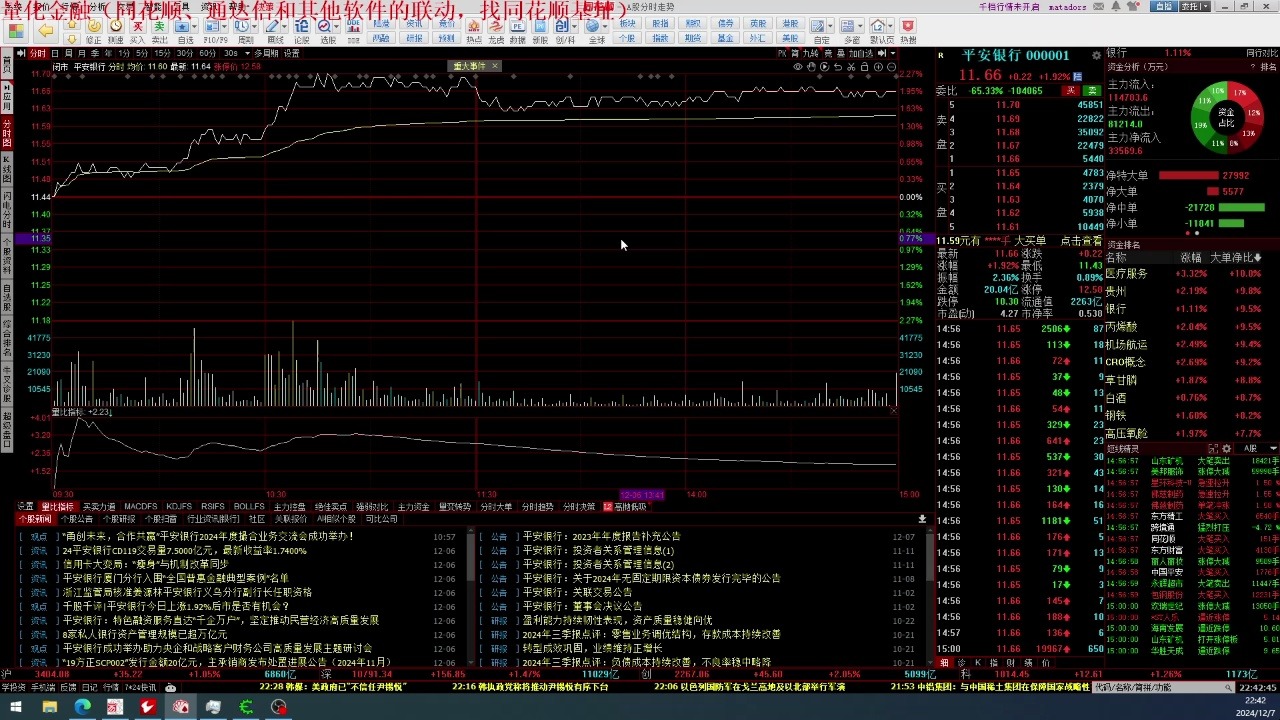Viewport: 1280px width, 720px height.
Task: Open the 热搜 hot search icon
Action: tap(908, 30)
